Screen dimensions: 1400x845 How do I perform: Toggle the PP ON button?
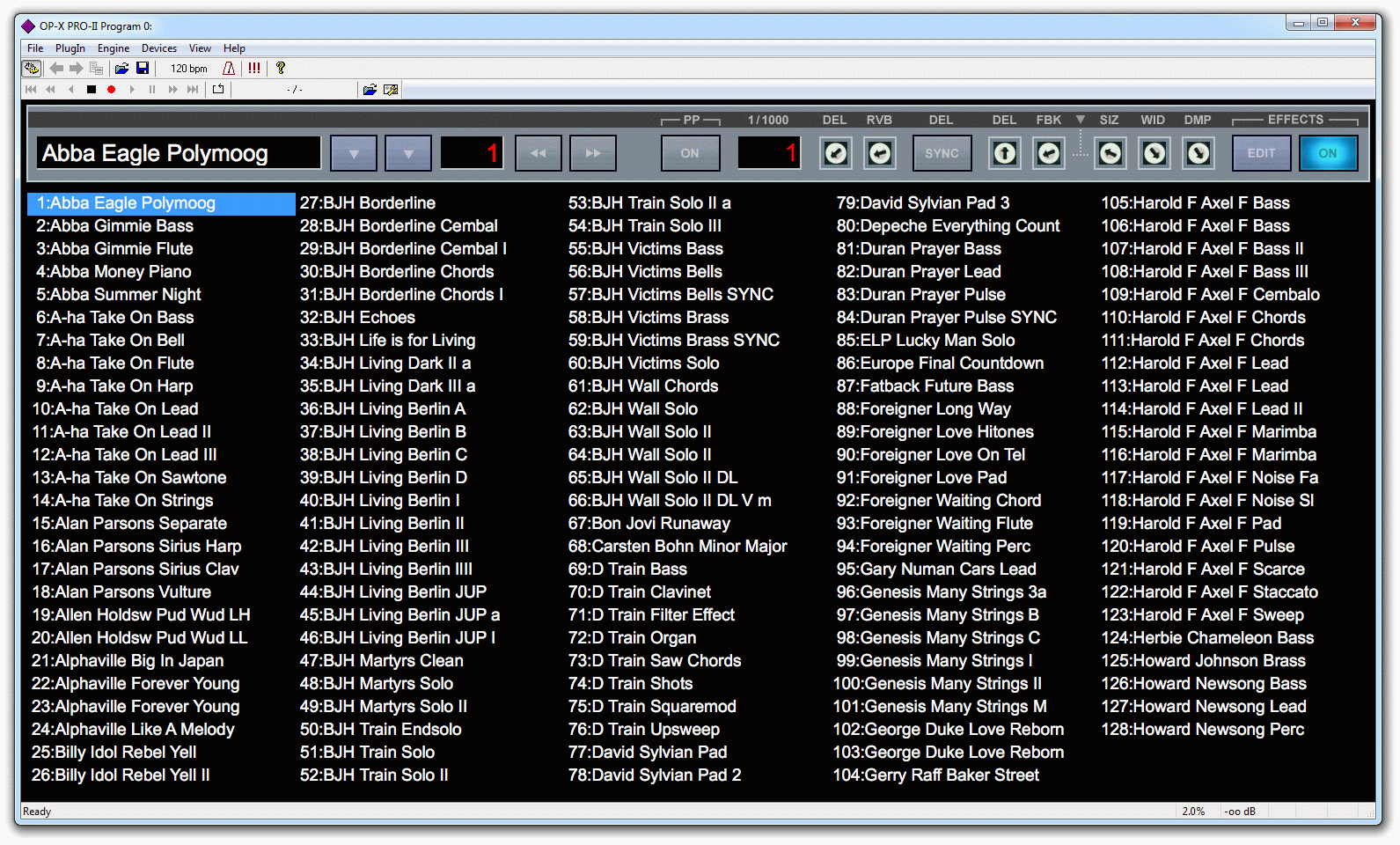pos(690,153)
